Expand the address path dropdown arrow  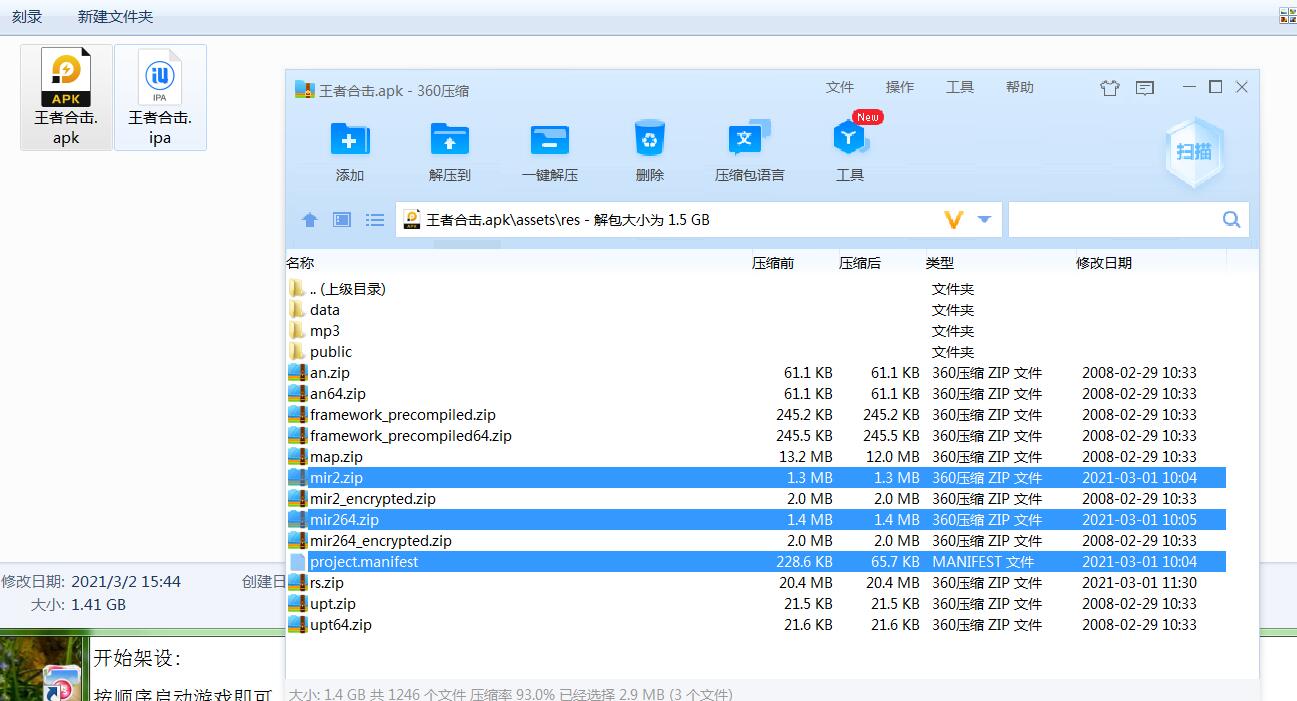984,220
